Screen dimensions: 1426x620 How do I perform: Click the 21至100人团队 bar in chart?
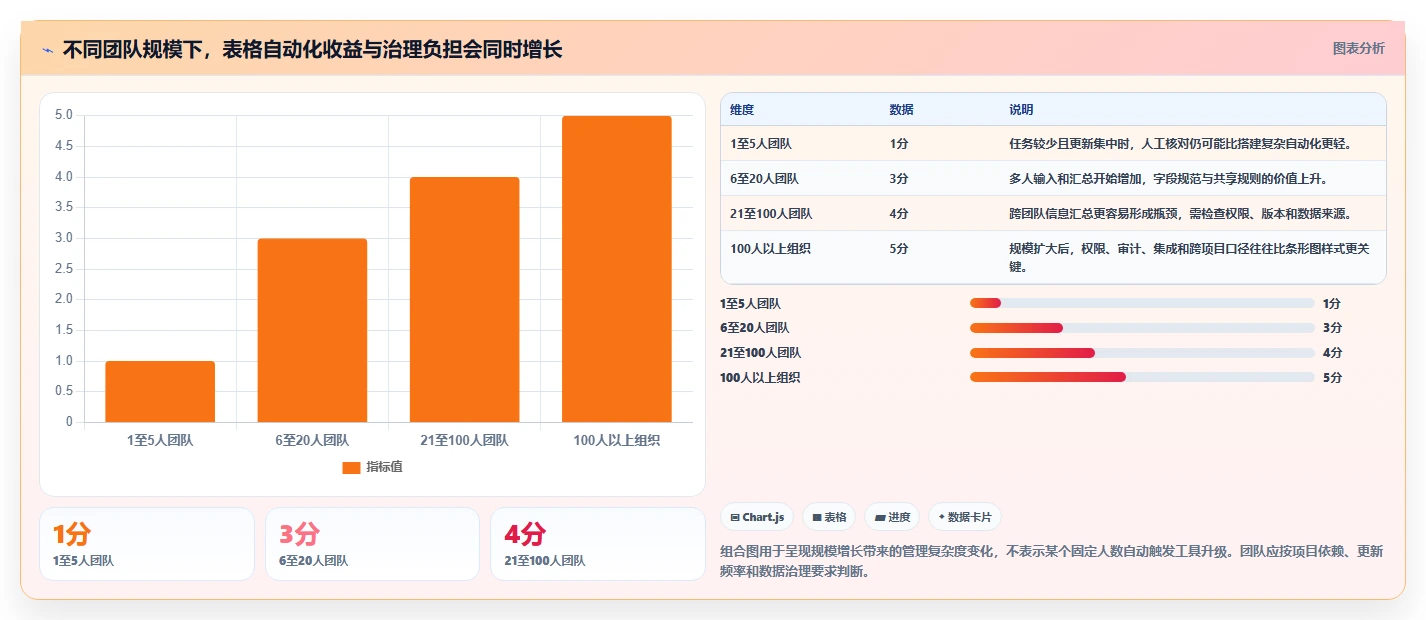(x=464, y=299)
